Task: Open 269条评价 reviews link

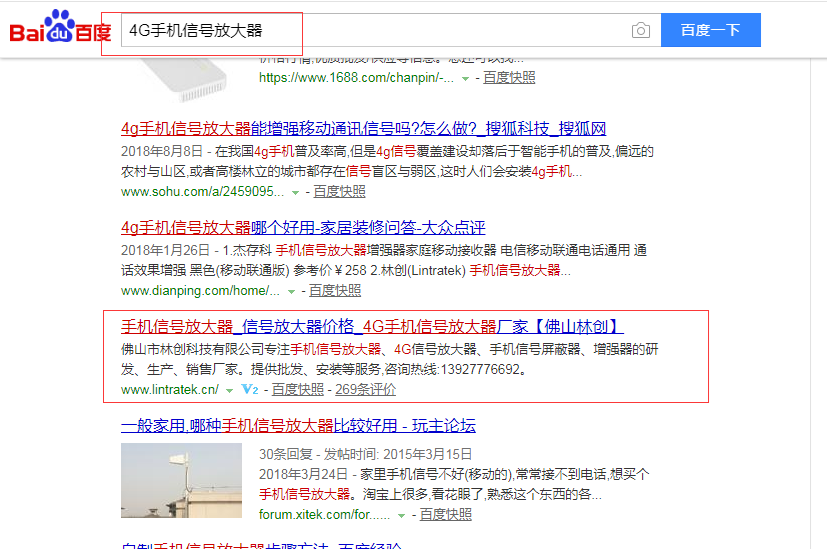Action: pyautogui.click(x=366, y=389)
